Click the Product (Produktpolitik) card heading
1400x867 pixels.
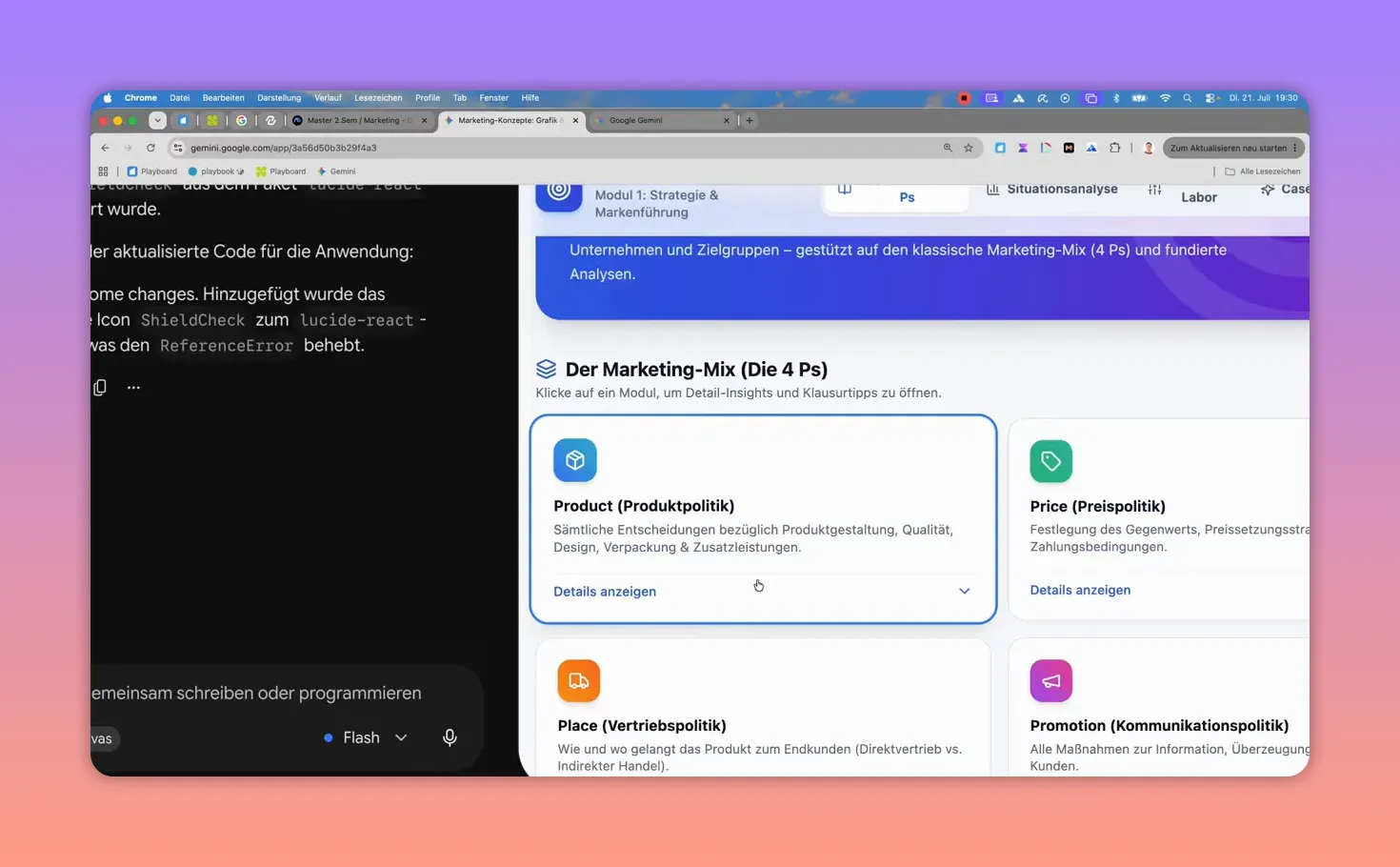point(644,506)
